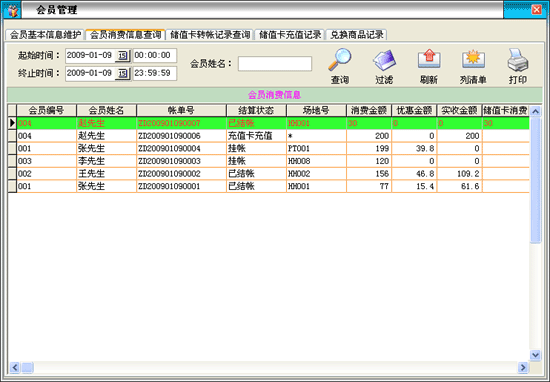Image resolution: width=550 pixels, height=382 pixels.
Task: Sort by 消费金额 column header
Action: pyautogui.click(x=369, y=110)
